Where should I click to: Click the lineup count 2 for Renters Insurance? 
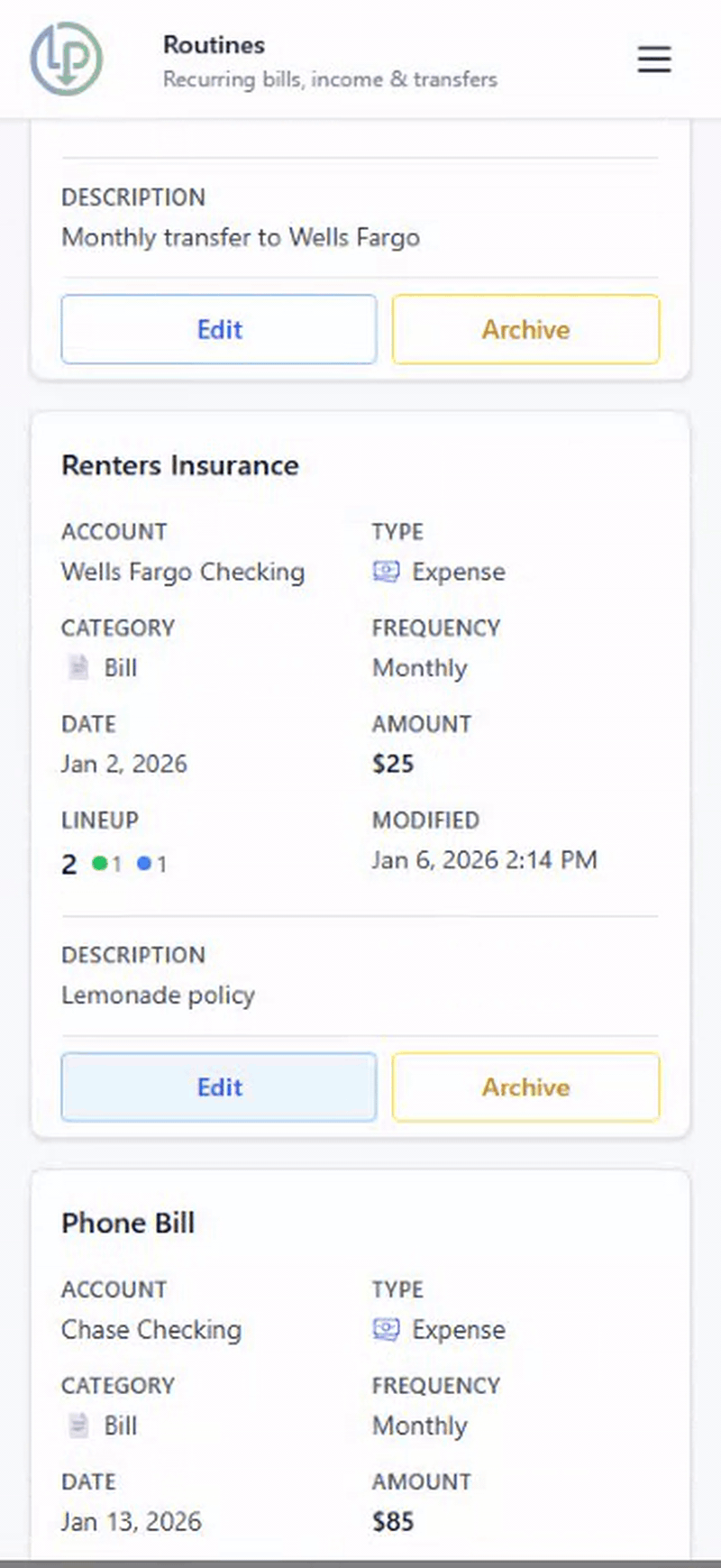click(x=68, y=863)
